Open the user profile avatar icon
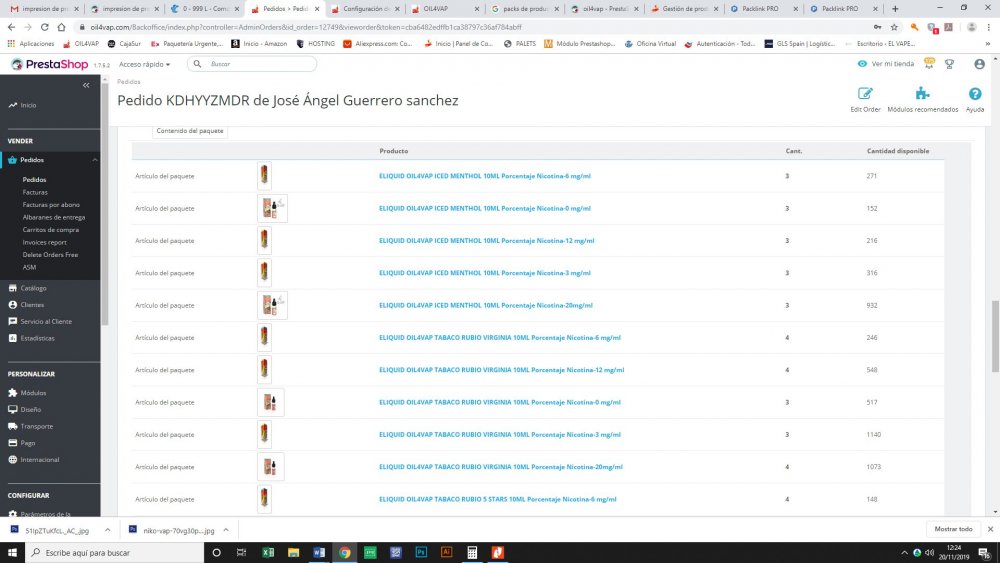This screenshot has height=563, width=1000. (x=980, y=64)
